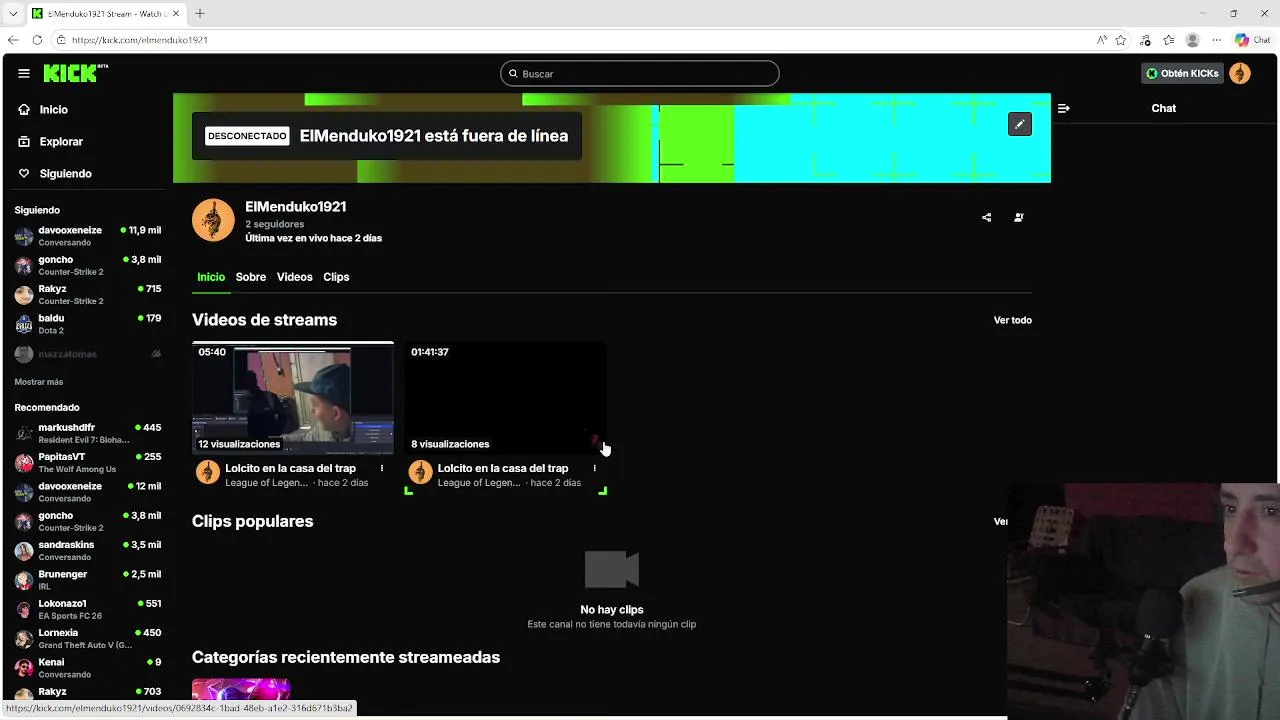Click the ElMenduko1921 channel name
This screenshot has width=1280, height=720.
click(x=296, y=207)
